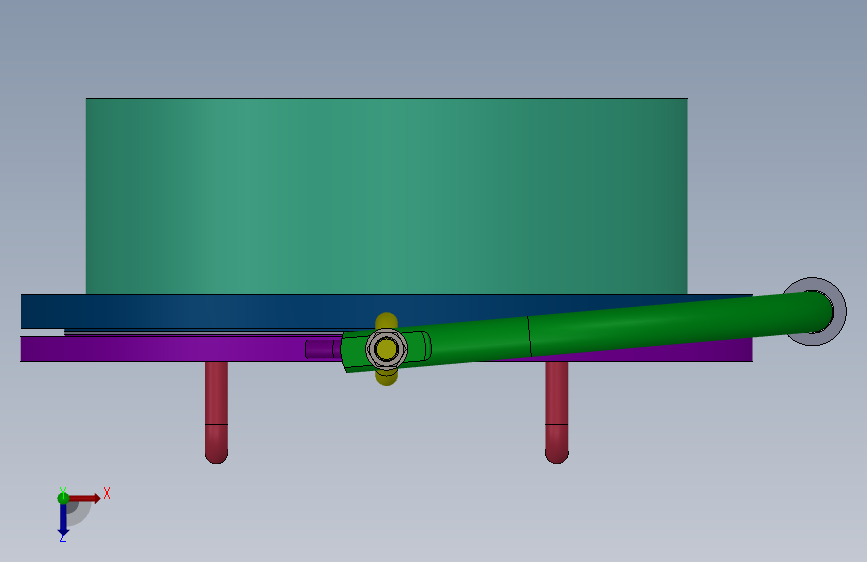This screenshot has height=562, width=867.
Task: Select yellow bolt end above the nut
Action: pos(387,321)
